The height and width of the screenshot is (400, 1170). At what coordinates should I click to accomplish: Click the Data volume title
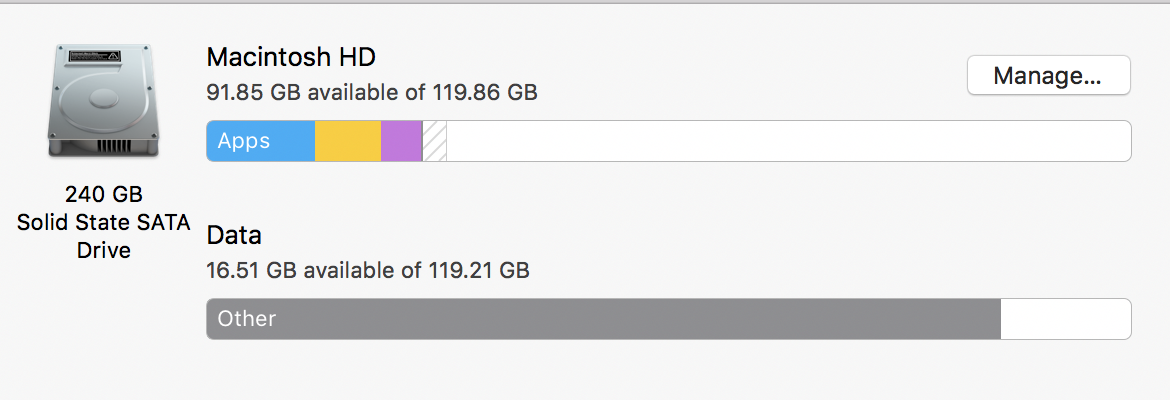click(x=234, y=236)
